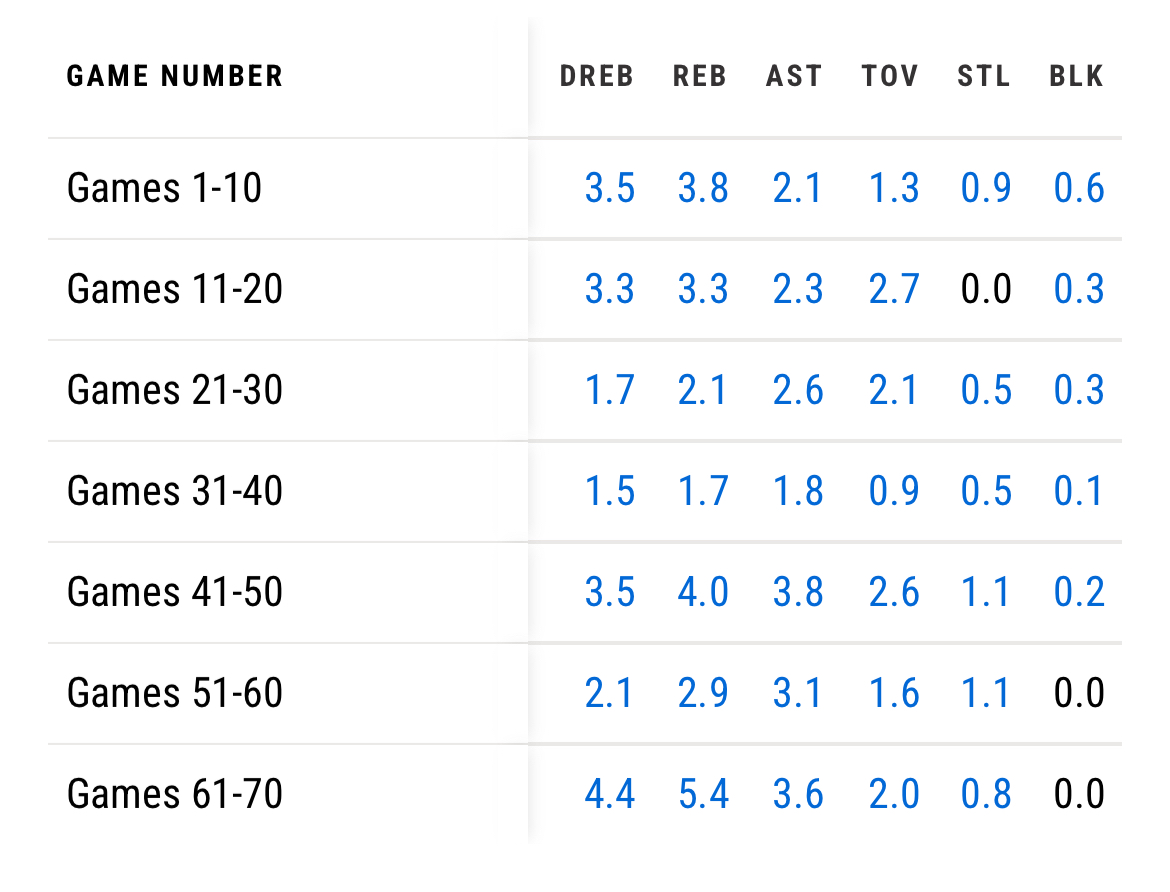Click Games 11-20 TOV value 2.7
This screenshot has width=1170, height=892.
tap(894, 289)
